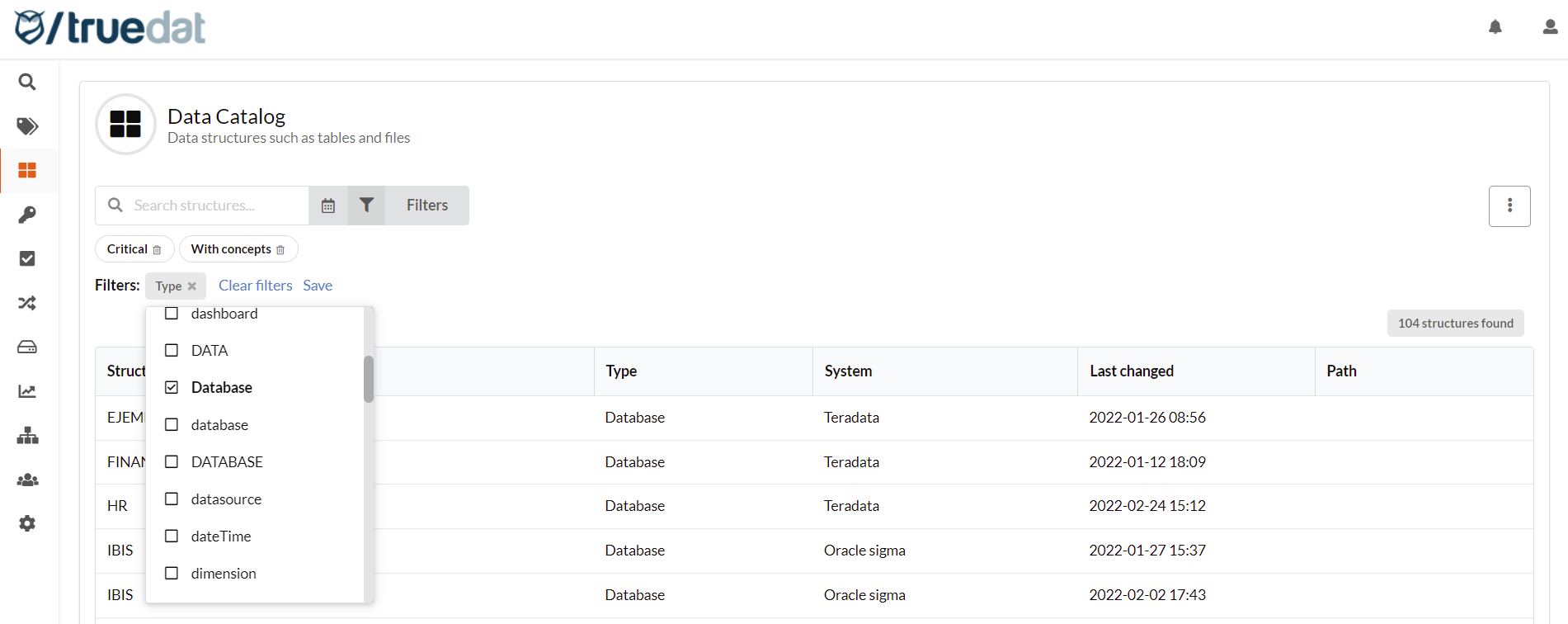Image resolution: width=1568 pixels, height=624 pixels.
Task: Click Save to store filters
Action: point(318,286)
